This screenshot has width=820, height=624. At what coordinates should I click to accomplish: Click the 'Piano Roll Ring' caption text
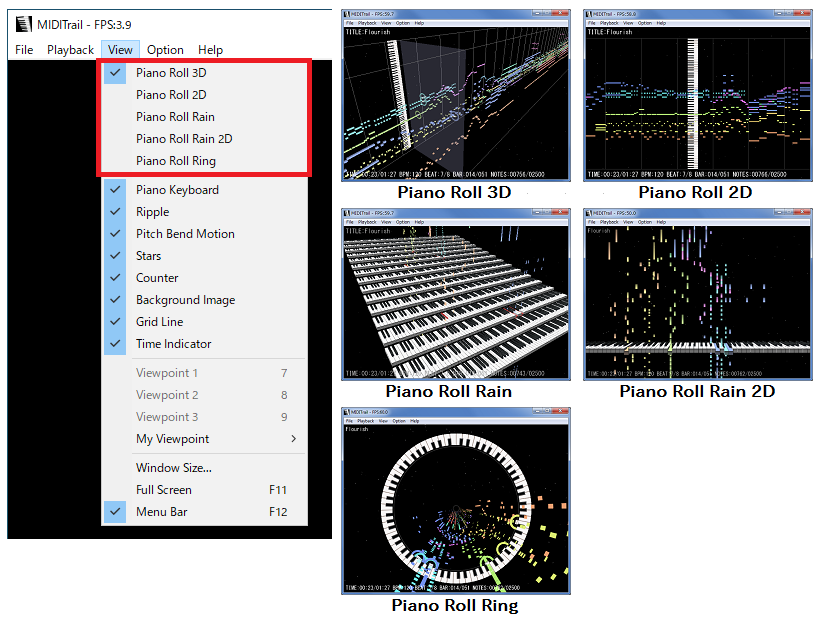click(455, 605)
